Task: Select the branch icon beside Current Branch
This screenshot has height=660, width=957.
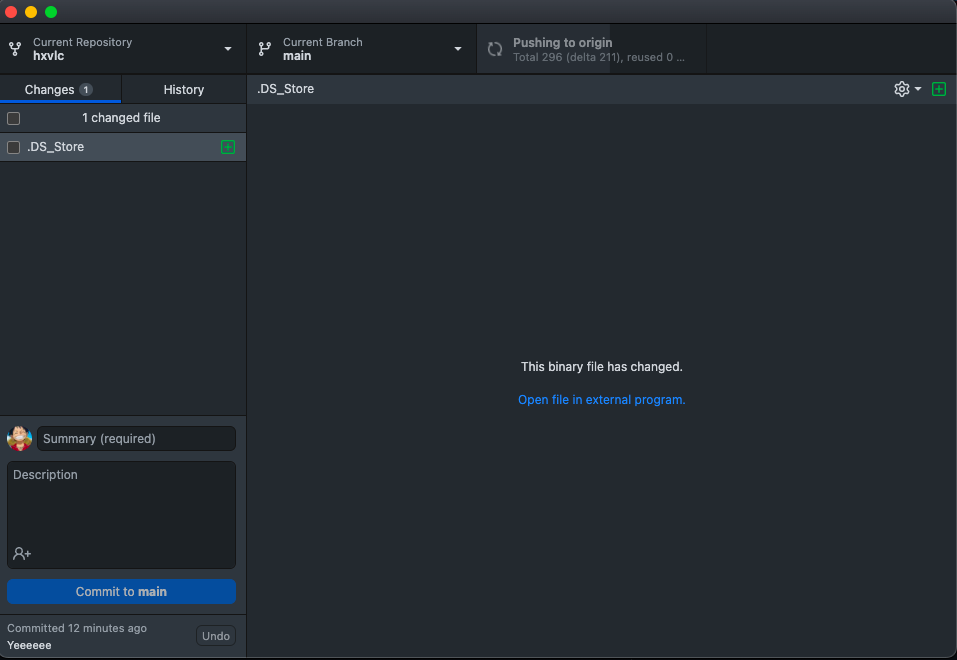Action: tap(264, 48)
